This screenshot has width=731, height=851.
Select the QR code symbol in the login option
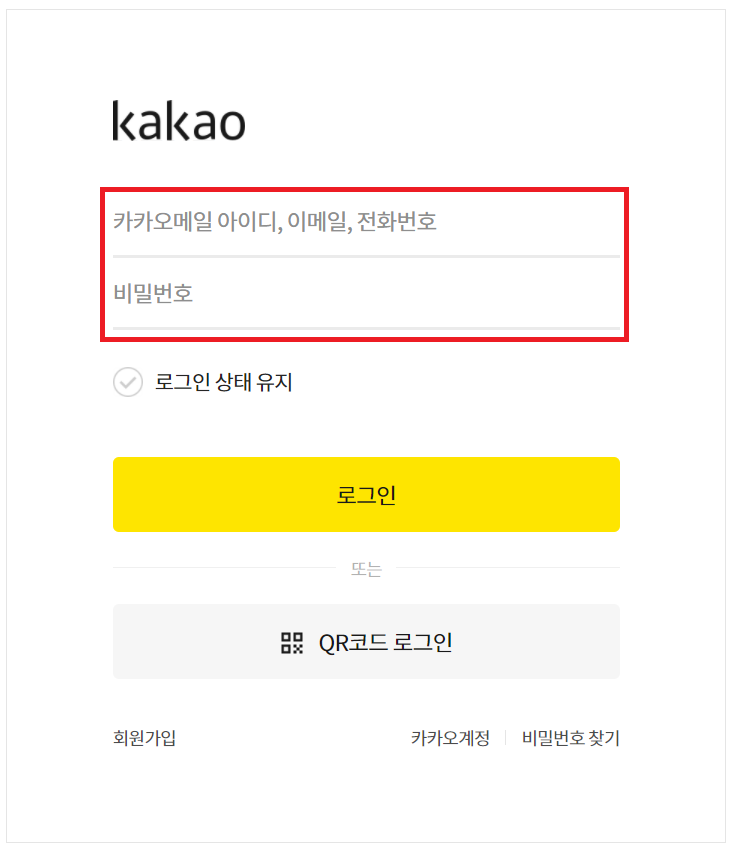pyautogui.click(x=290, y=642)
